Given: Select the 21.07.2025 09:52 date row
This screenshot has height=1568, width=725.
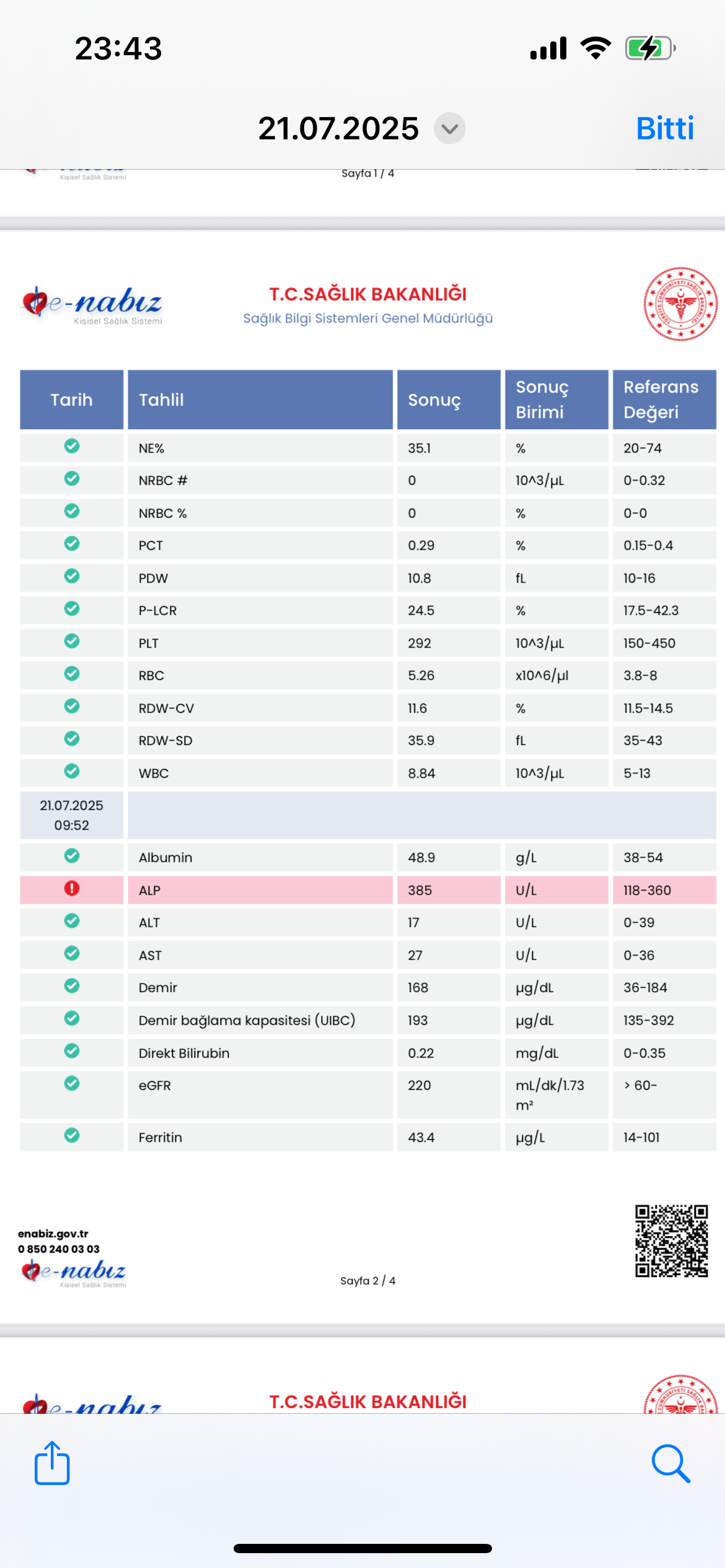Looking at the screenshot, I should (x=368, y=815).
